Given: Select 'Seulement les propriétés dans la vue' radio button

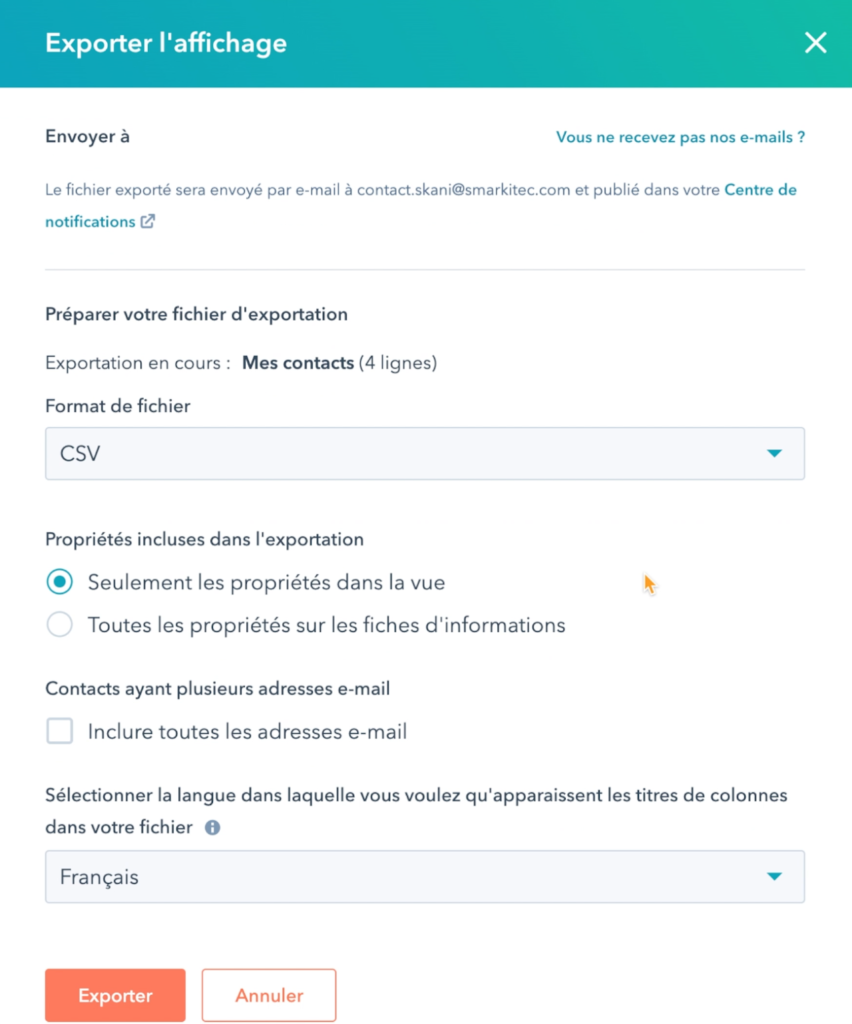Looking at the screenshot, I should 59,582.
